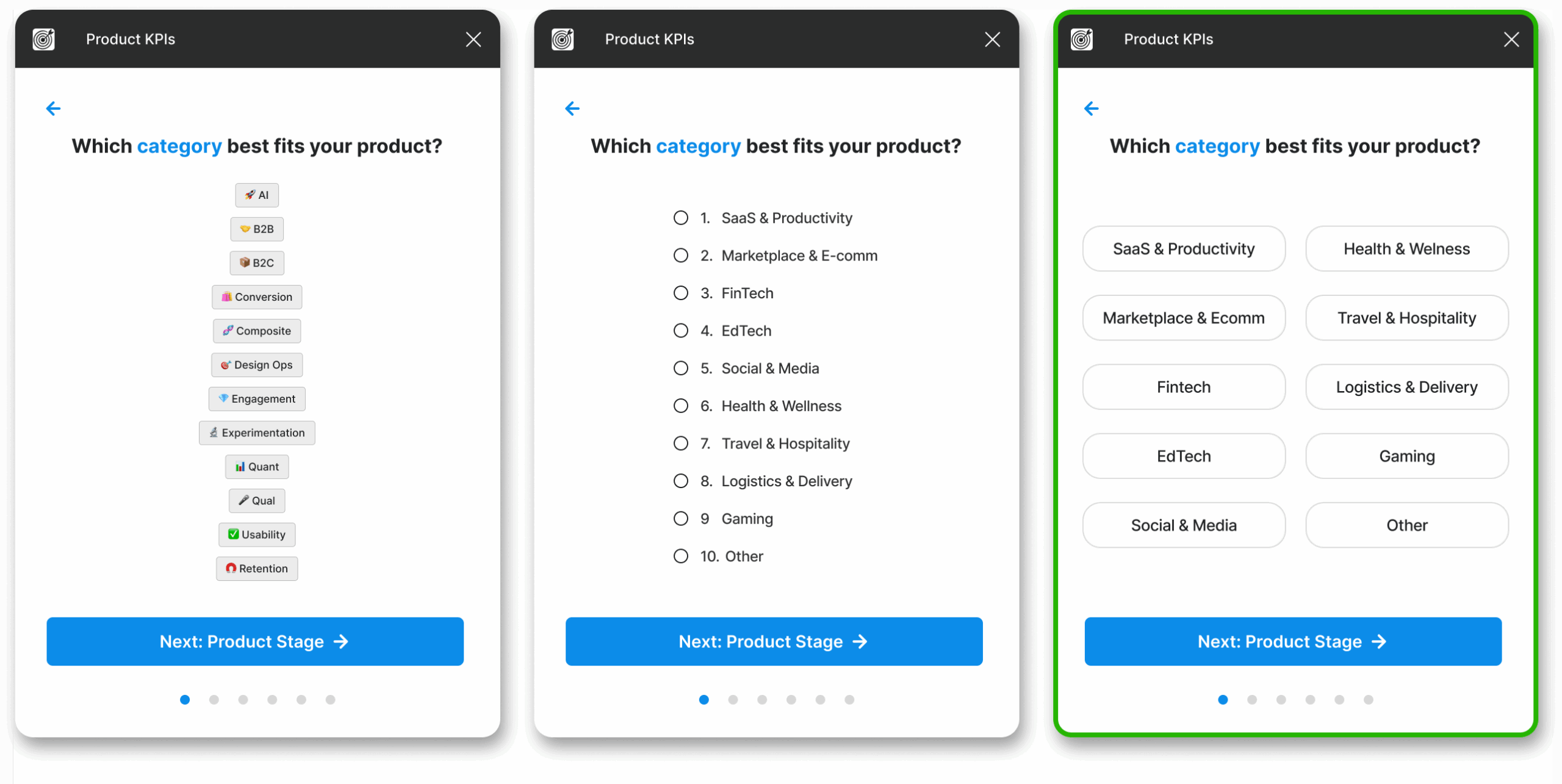Select the SaaS & Productivity radio button

tap(680, 218)
